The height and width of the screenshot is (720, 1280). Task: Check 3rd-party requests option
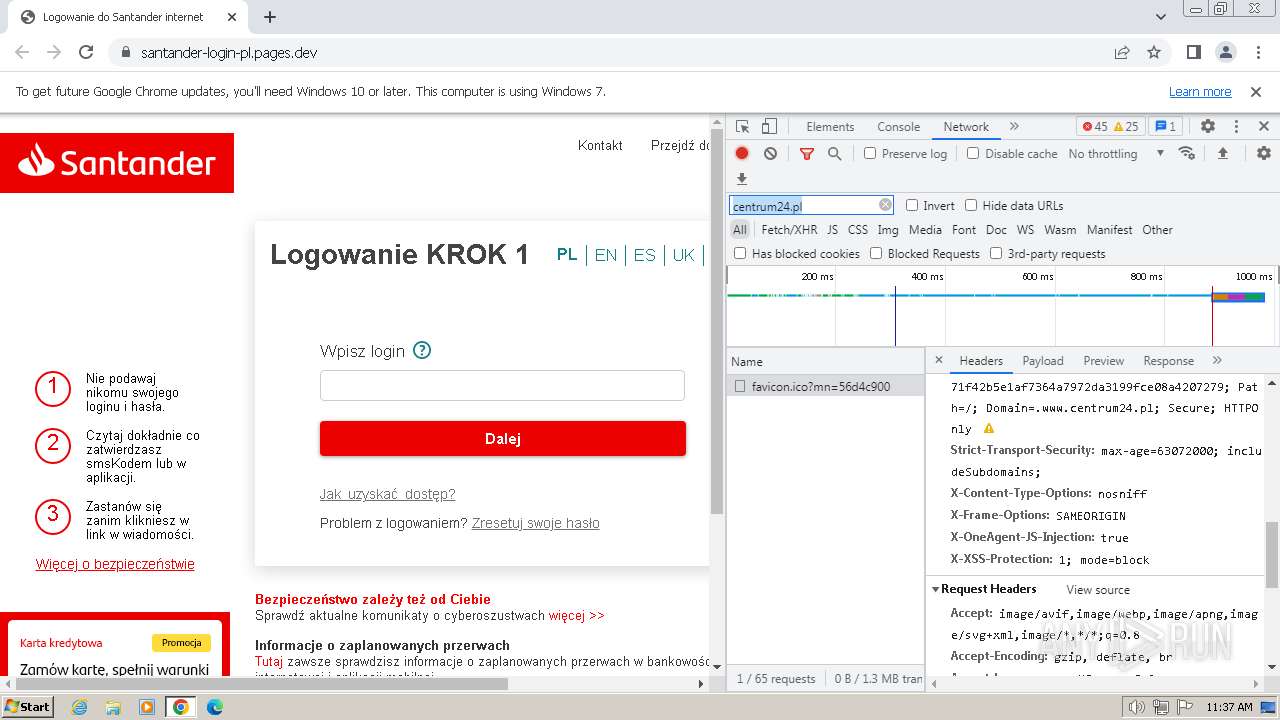coord(996,253)
